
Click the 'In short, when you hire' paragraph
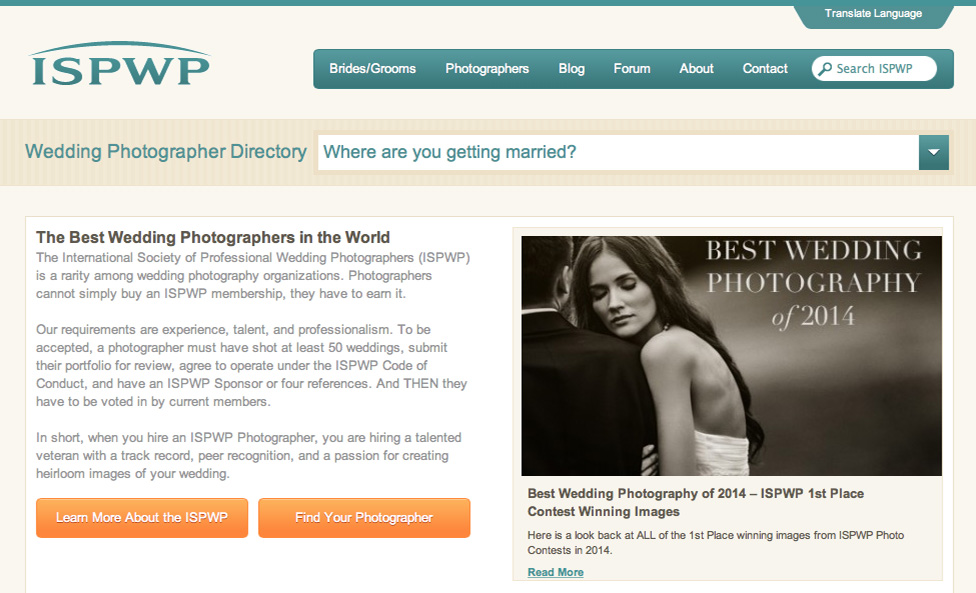pos(249,455)
